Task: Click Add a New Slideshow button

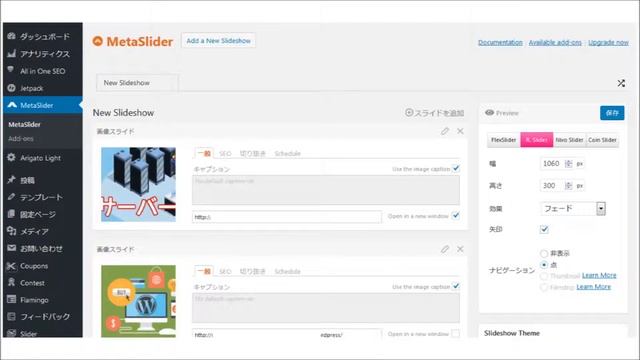Action: tap(218, 40)
